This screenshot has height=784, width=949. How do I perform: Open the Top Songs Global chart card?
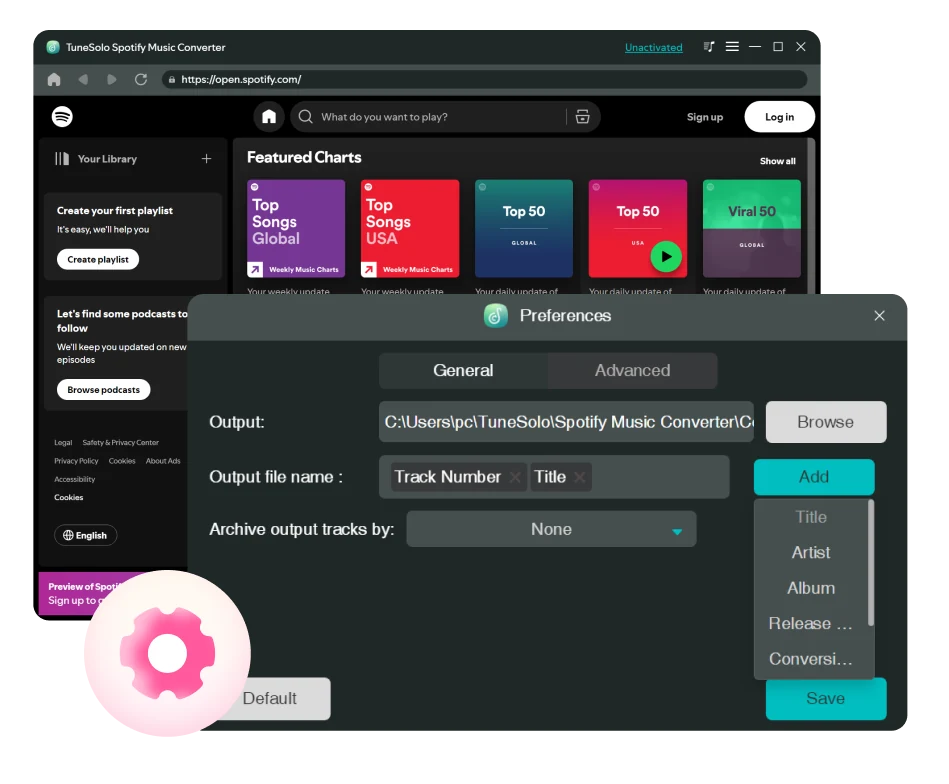[x=296, y=229]
